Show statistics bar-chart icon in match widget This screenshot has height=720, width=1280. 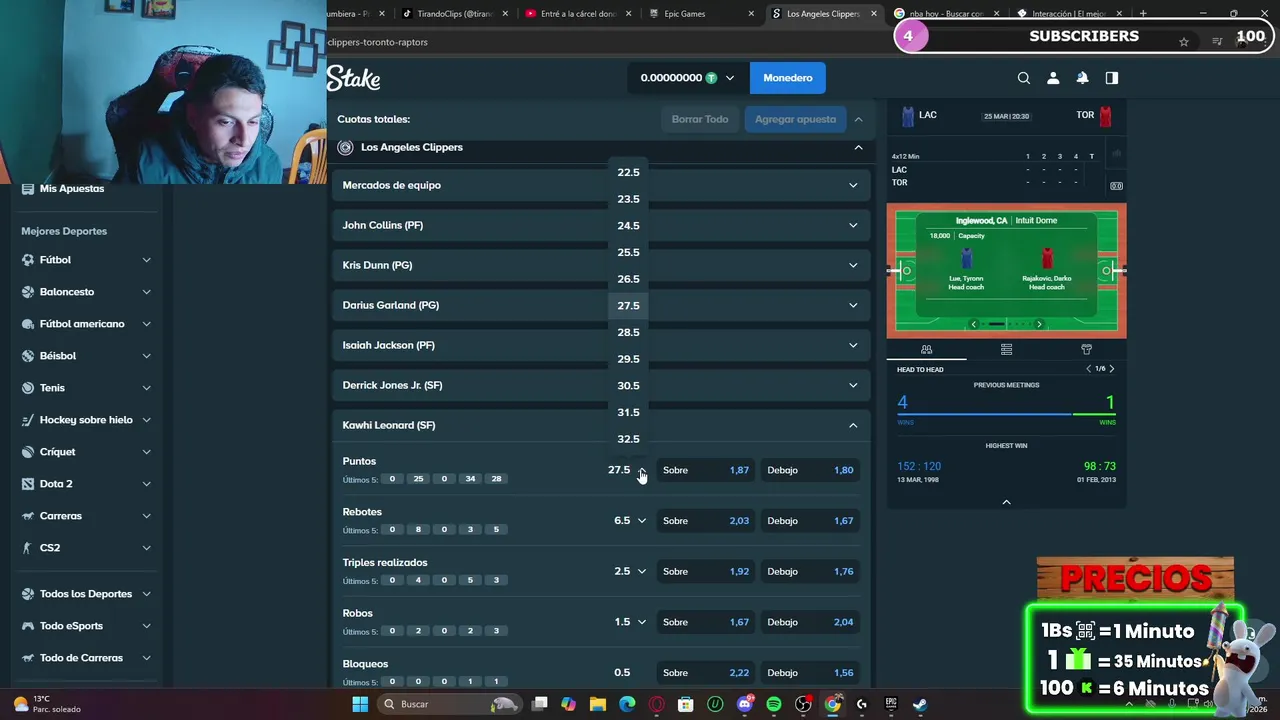coord(1116,153)
